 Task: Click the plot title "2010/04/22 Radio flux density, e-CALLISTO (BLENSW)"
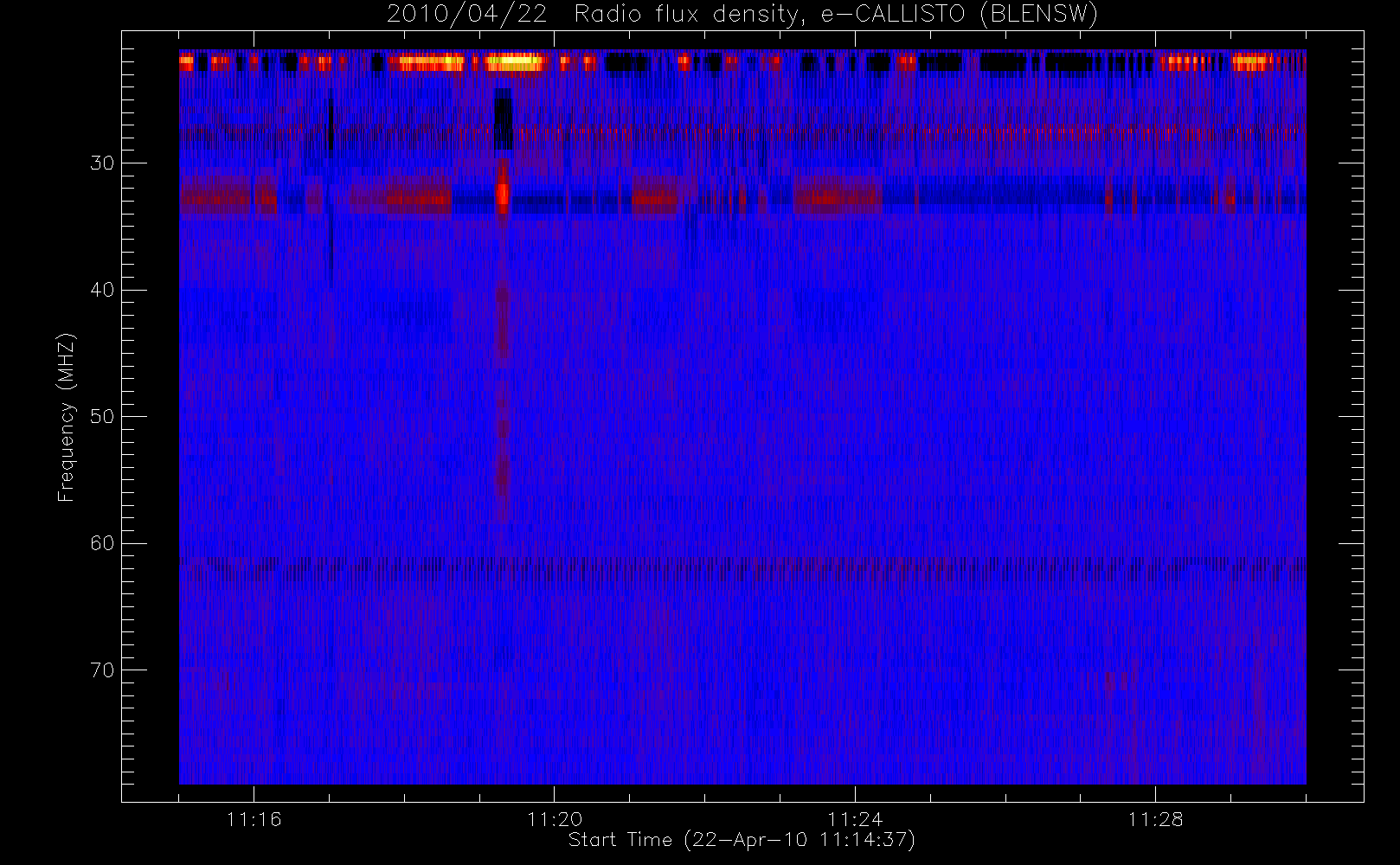coord(742,15)
